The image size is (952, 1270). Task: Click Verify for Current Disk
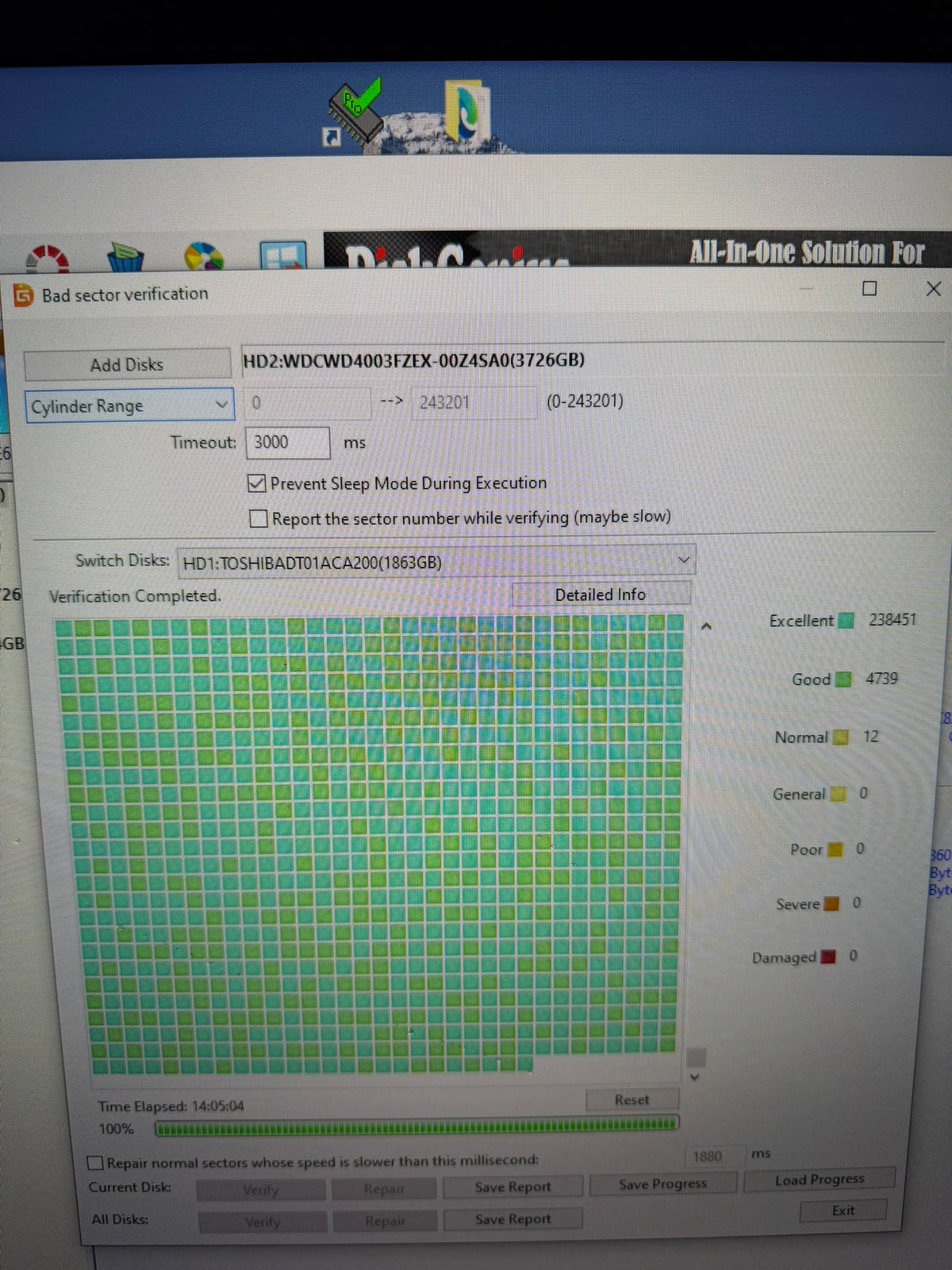coord(261,1190)
